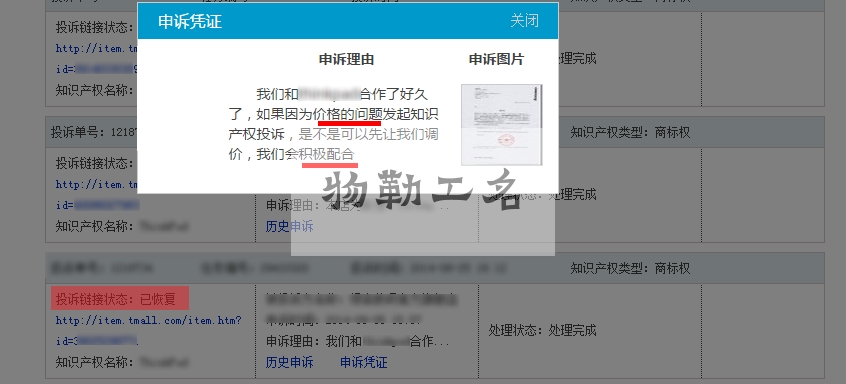Open 历史申诉 link beside 申诉凭证 link
This screenshot has height=384, width=846.
[x=289, y=362]
